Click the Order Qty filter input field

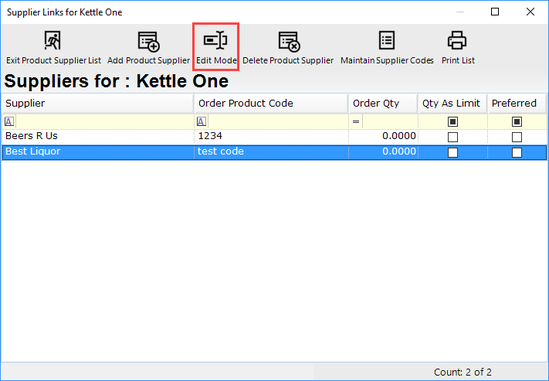[390, 122]
